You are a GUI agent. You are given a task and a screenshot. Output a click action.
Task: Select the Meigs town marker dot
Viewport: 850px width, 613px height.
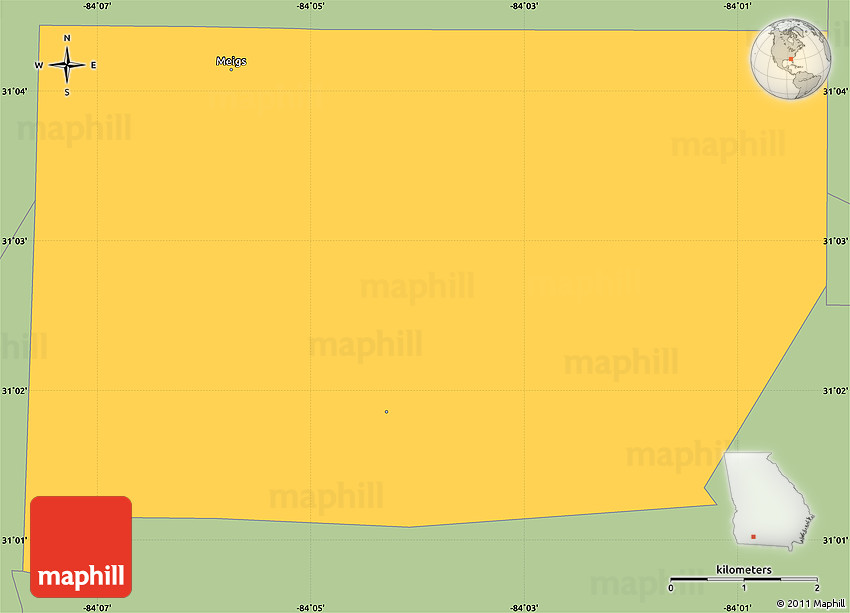[231, 69]
